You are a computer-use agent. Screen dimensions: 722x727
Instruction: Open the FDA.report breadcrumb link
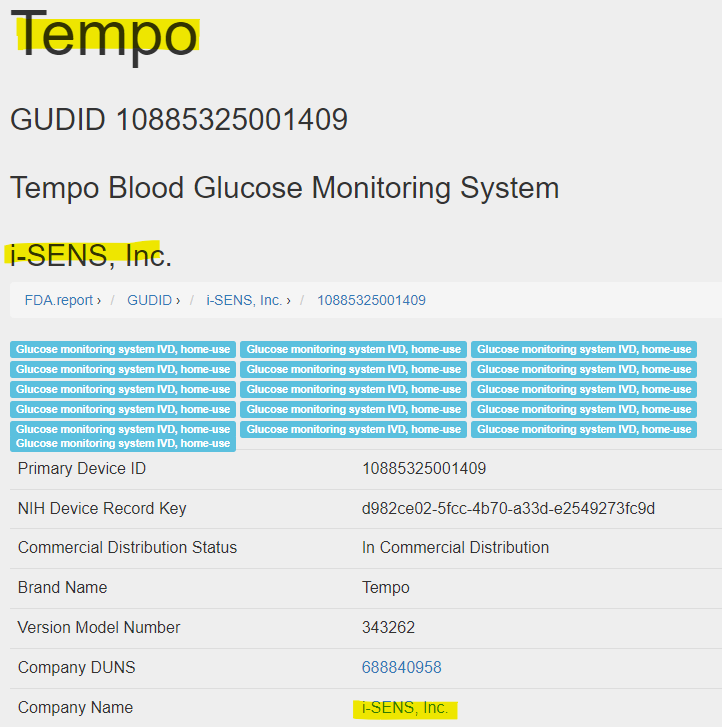click(59, 300)
